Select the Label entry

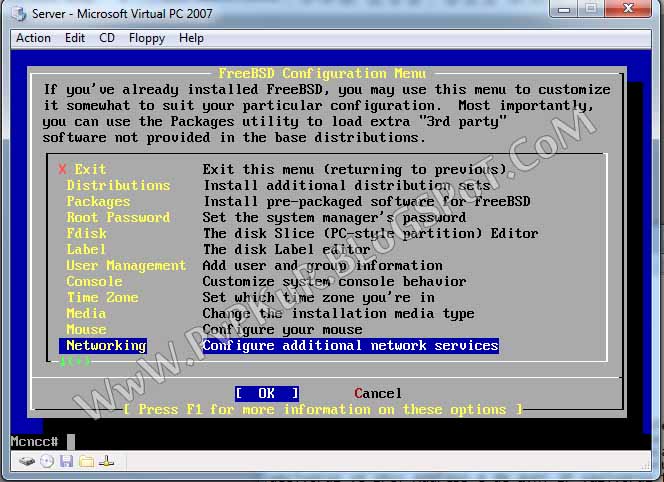(x=86, y=249)
